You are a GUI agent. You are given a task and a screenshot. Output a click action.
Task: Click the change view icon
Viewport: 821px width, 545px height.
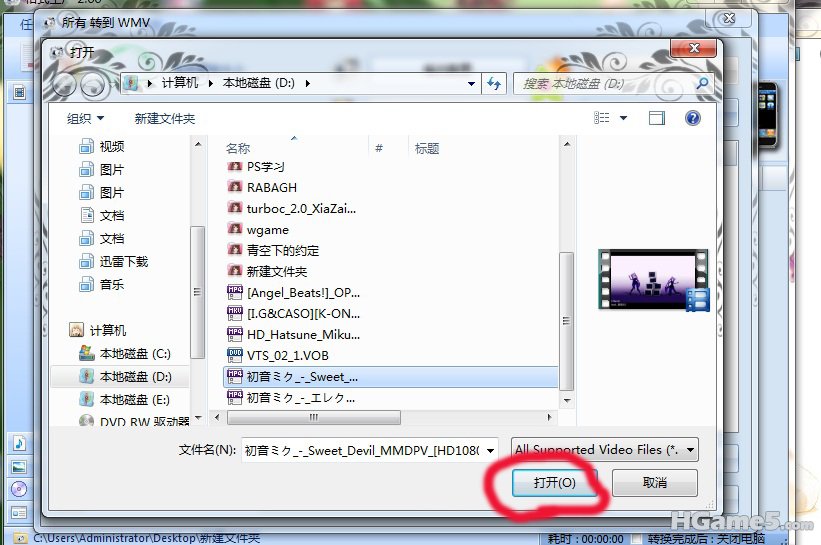[x=602, y=118]
